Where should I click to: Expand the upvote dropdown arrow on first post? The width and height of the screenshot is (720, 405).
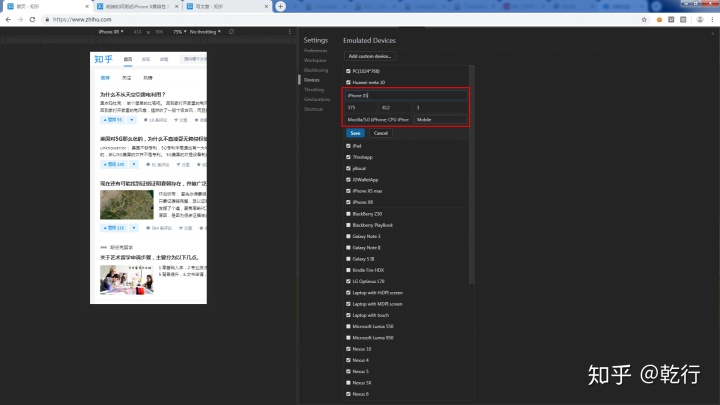[131, 120]
